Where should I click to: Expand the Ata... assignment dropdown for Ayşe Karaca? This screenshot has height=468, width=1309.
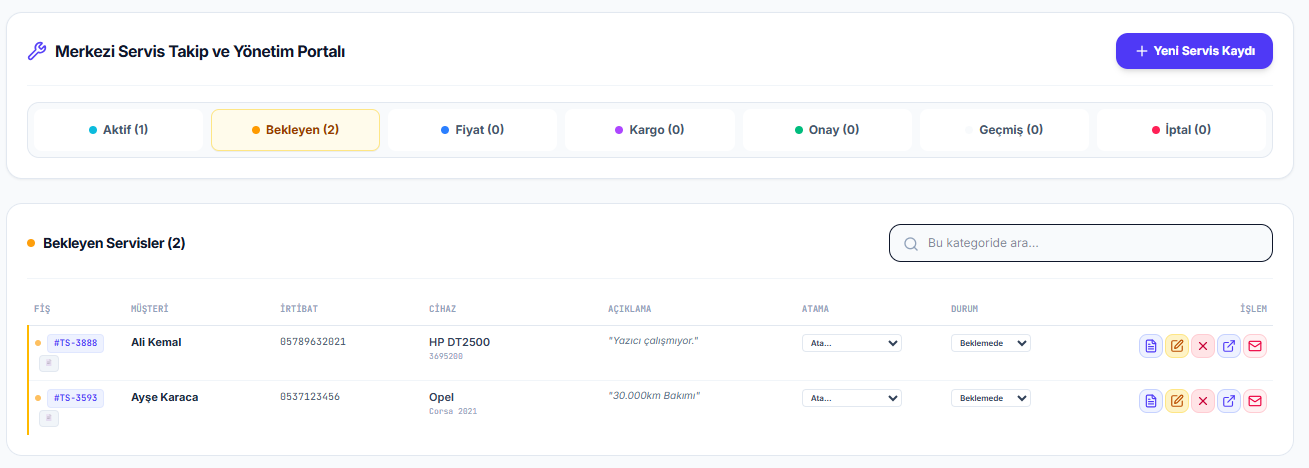(x=852, y=398)
